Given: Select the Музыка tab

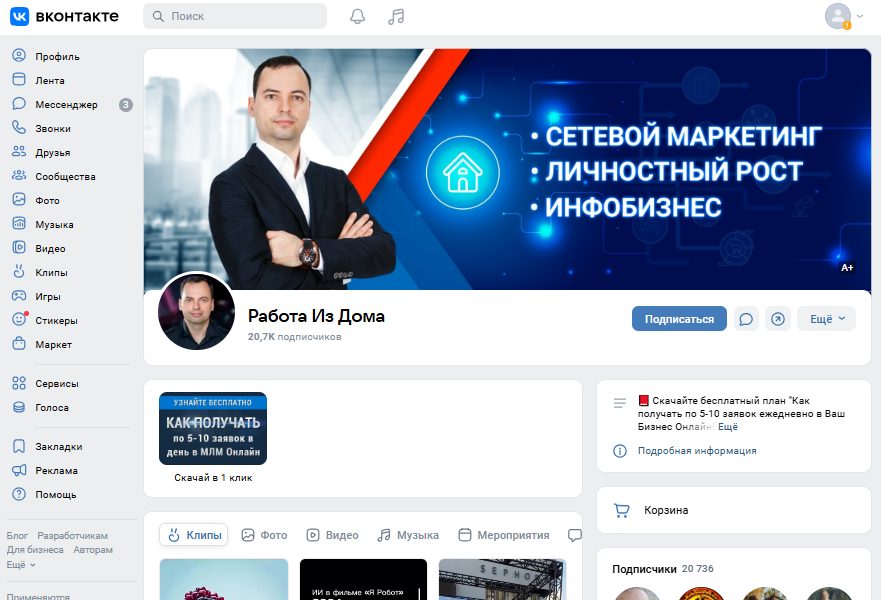Looking at the screenshot, I should (x=408, y=535).
